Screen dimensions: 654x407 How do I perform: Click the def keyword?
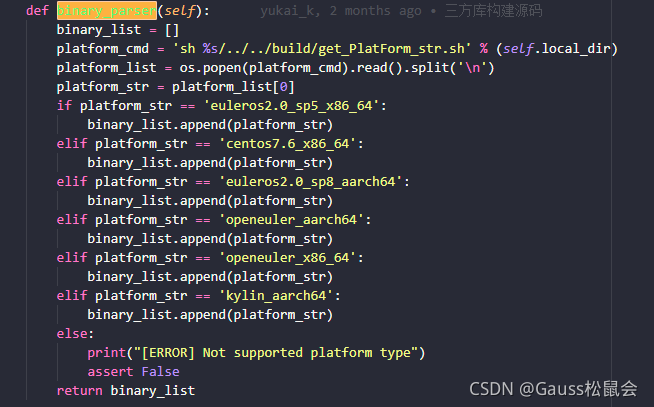coord(38,10)
